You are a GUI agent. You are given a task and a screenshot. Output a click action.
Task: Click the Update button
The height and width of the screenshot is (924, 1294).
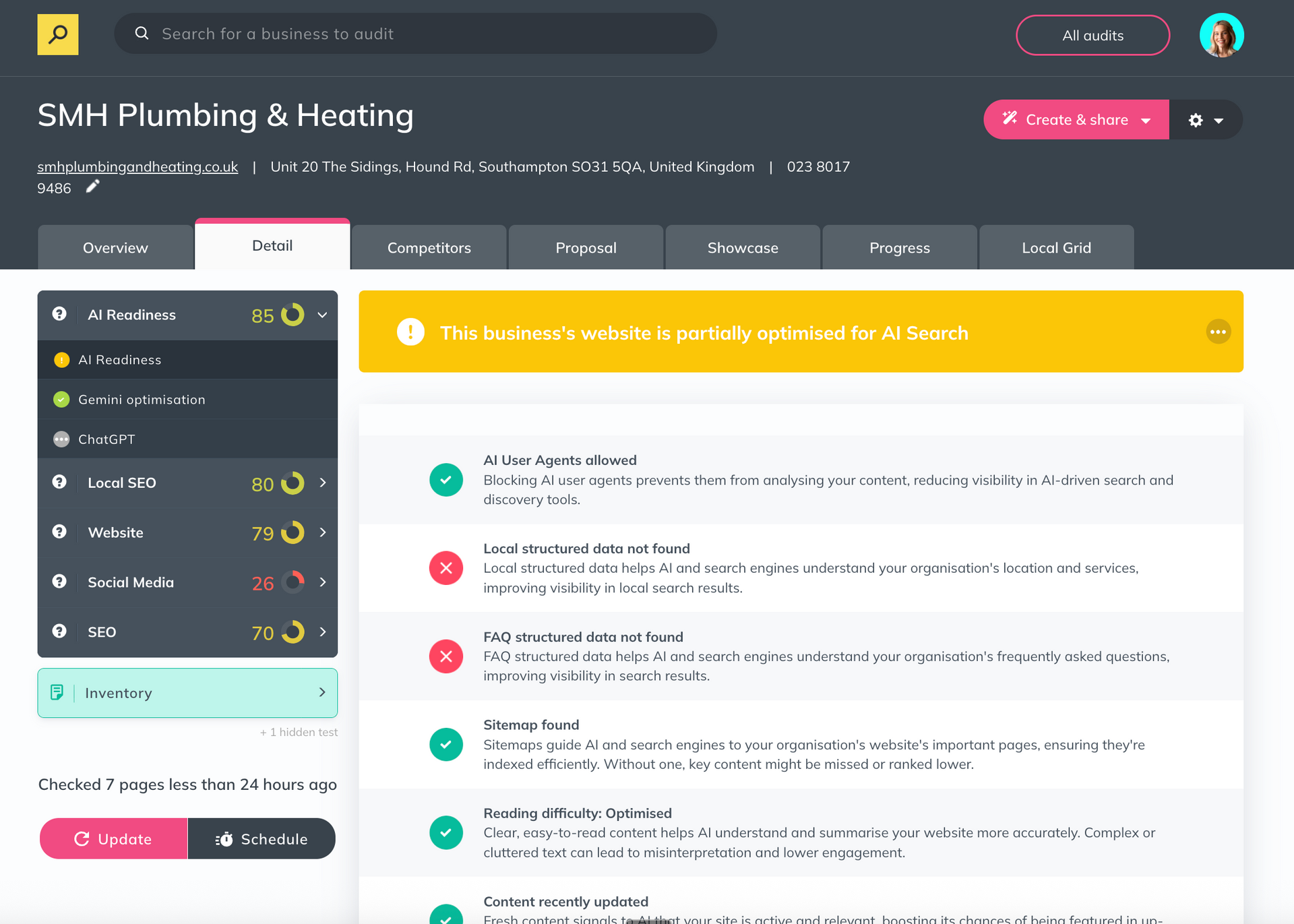pyautogui.click(x=113, y=838)
